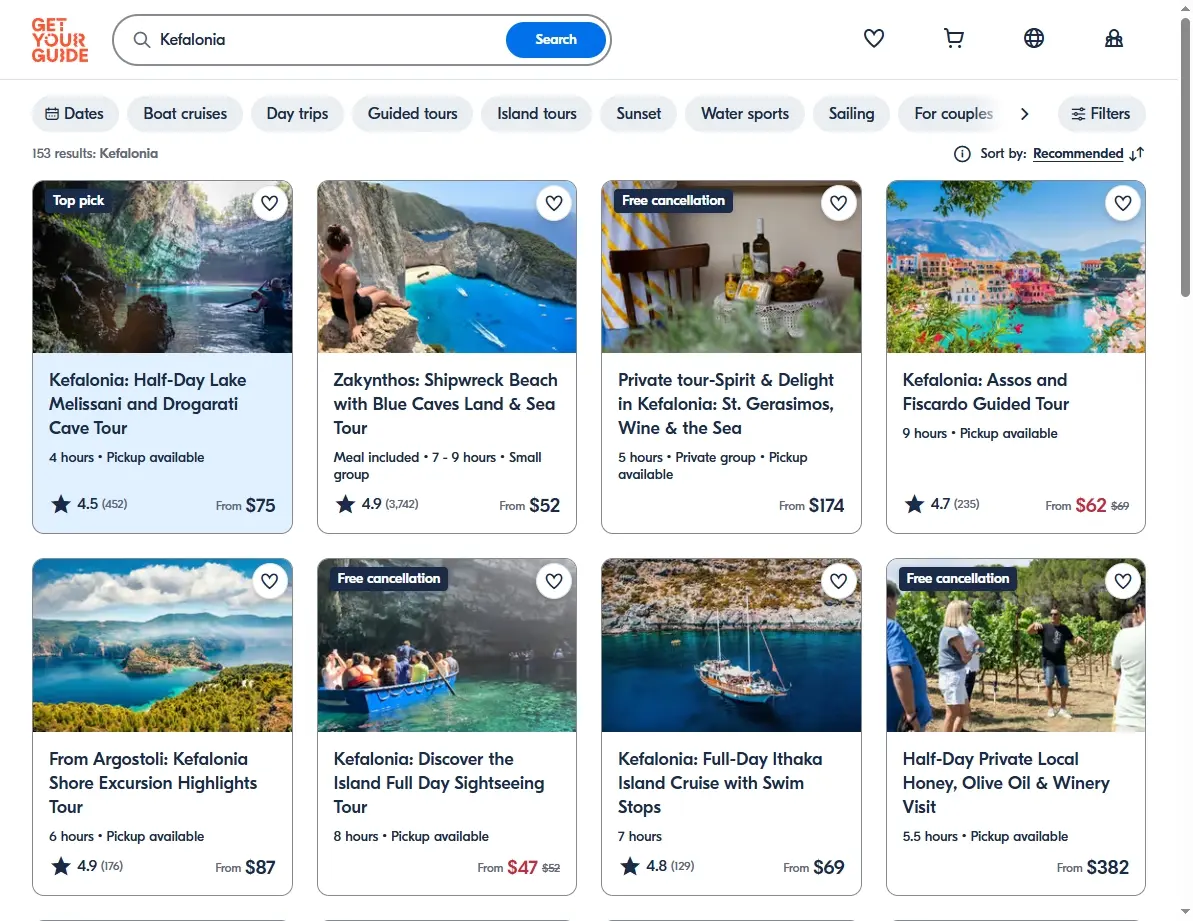
Task: Open the Shipwreck Beach cliff photo
Action: click(447, 267)
